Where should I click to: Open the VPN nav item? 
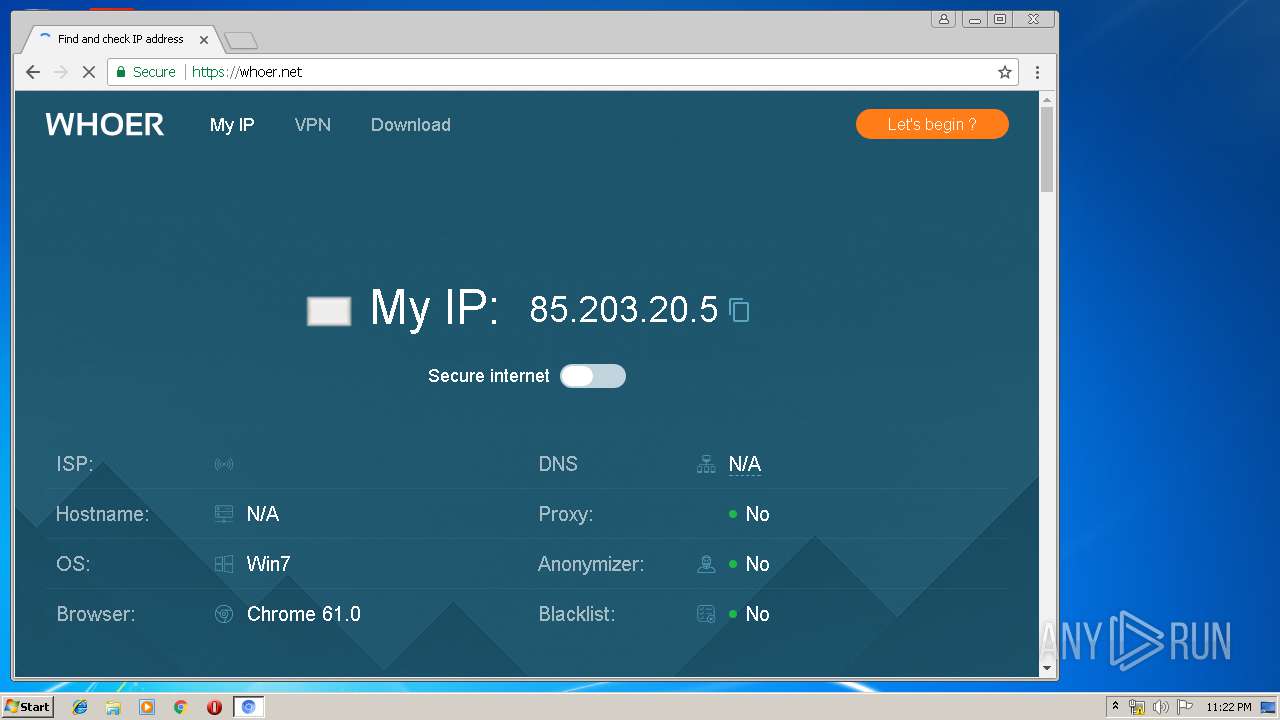pyautogui.click(x=313, y=125)
